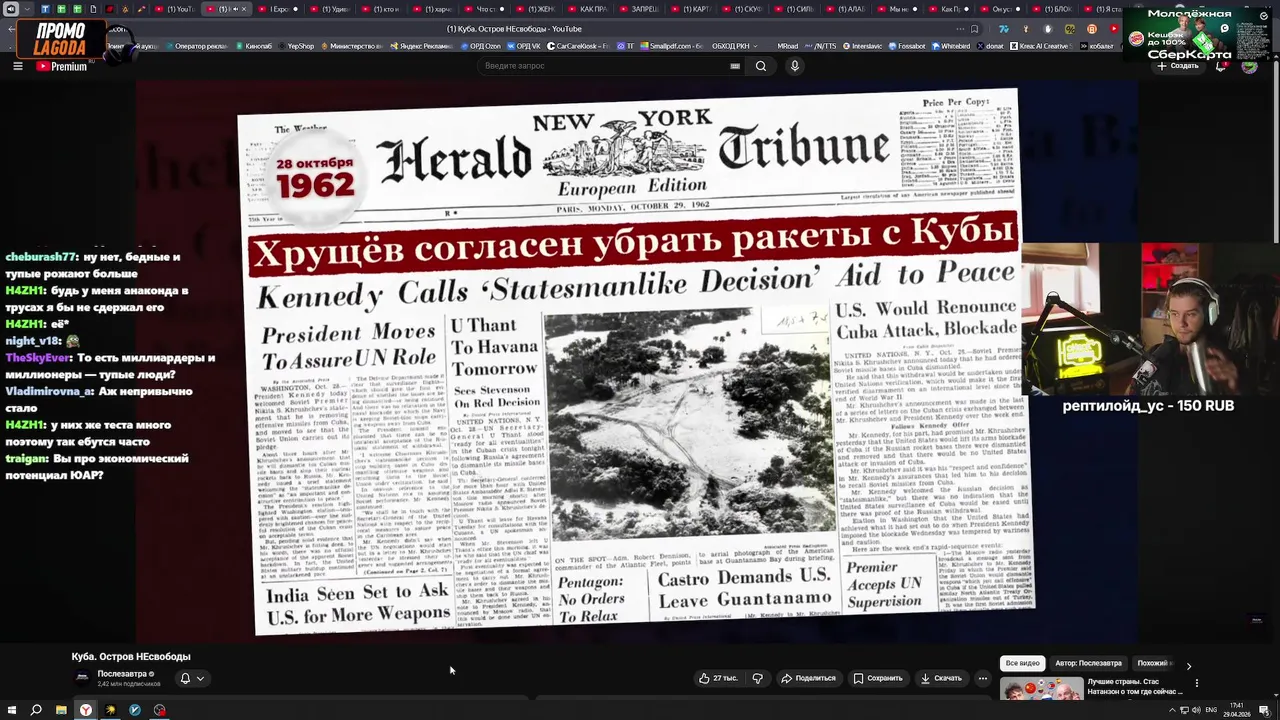1280x720 pixels.
Task: Switch the ENG input language indicator
Action: point(1212,710)
